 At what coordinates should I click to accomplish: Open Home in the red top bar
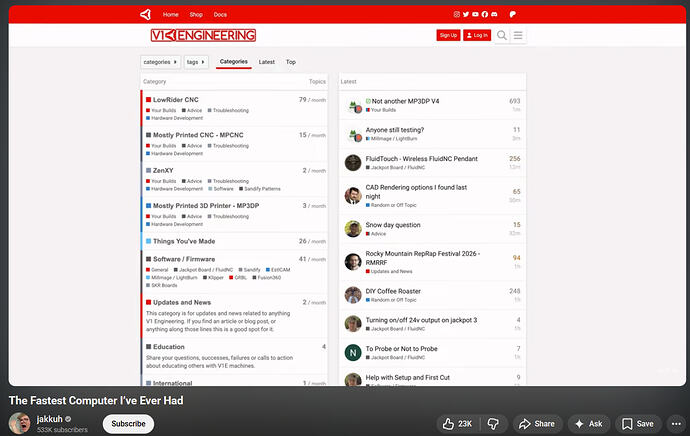click(171, 15)
